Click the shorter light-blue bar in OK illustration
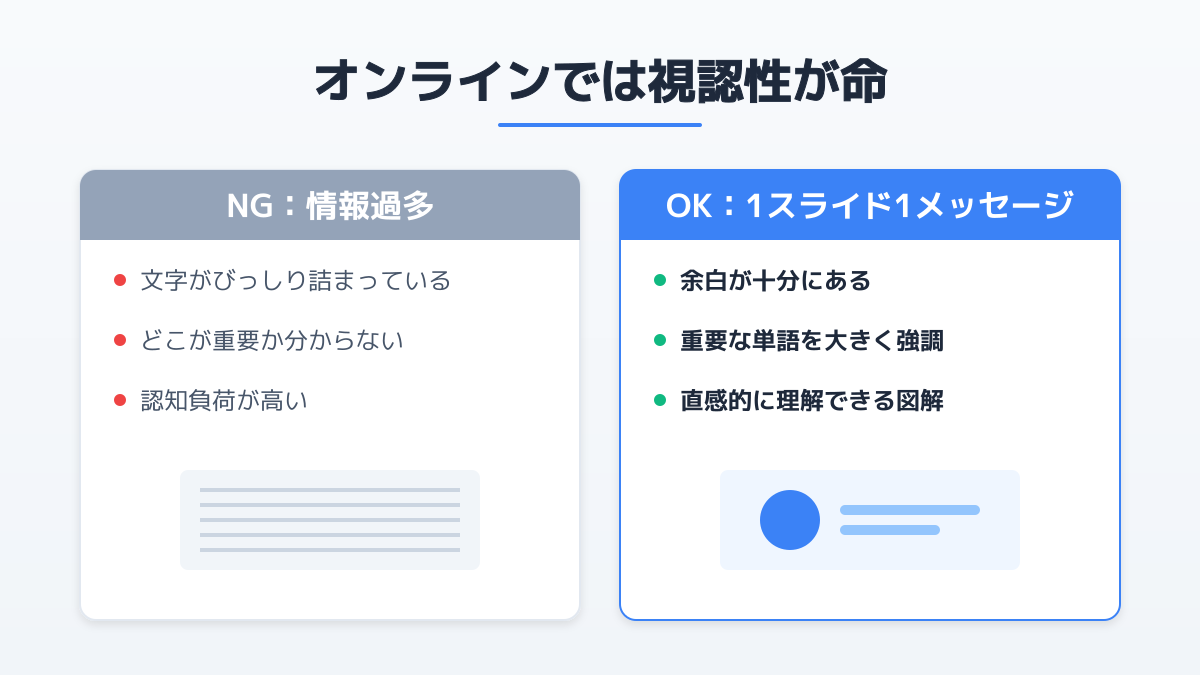This screenshot has height=675, width=1200. pos(890,530)
